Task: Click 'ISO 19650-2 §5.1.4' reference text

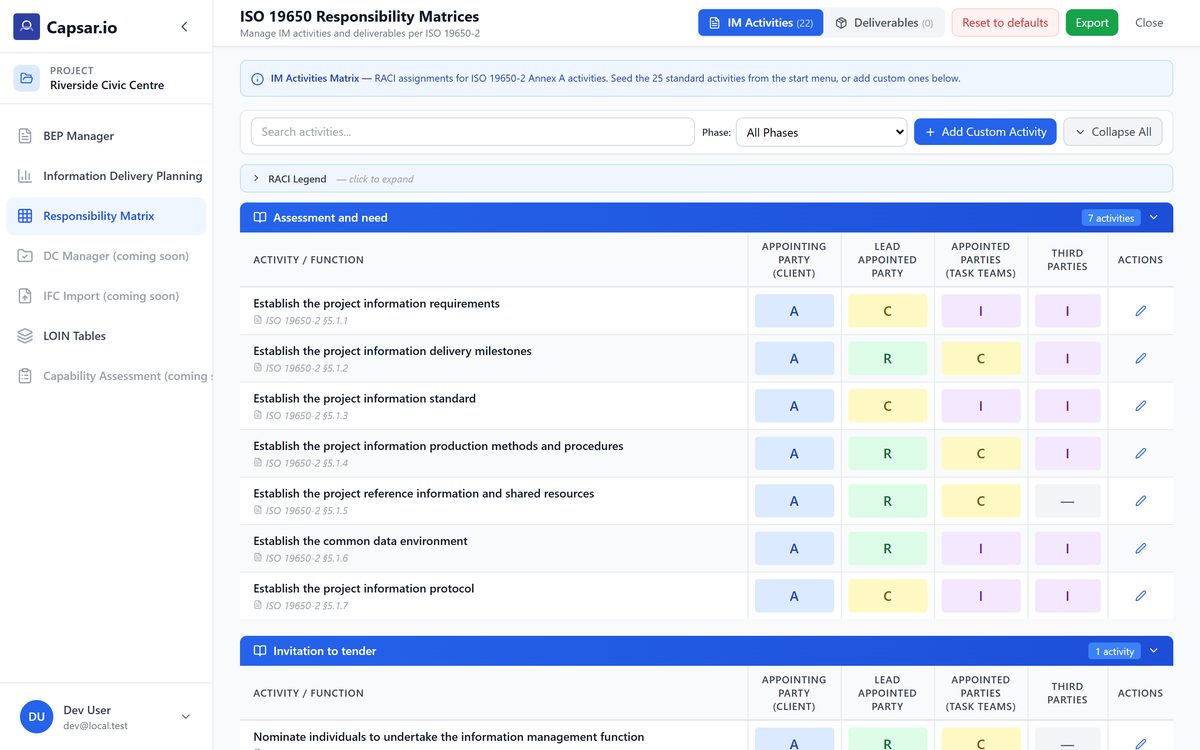Action: (x=307, y=463)
